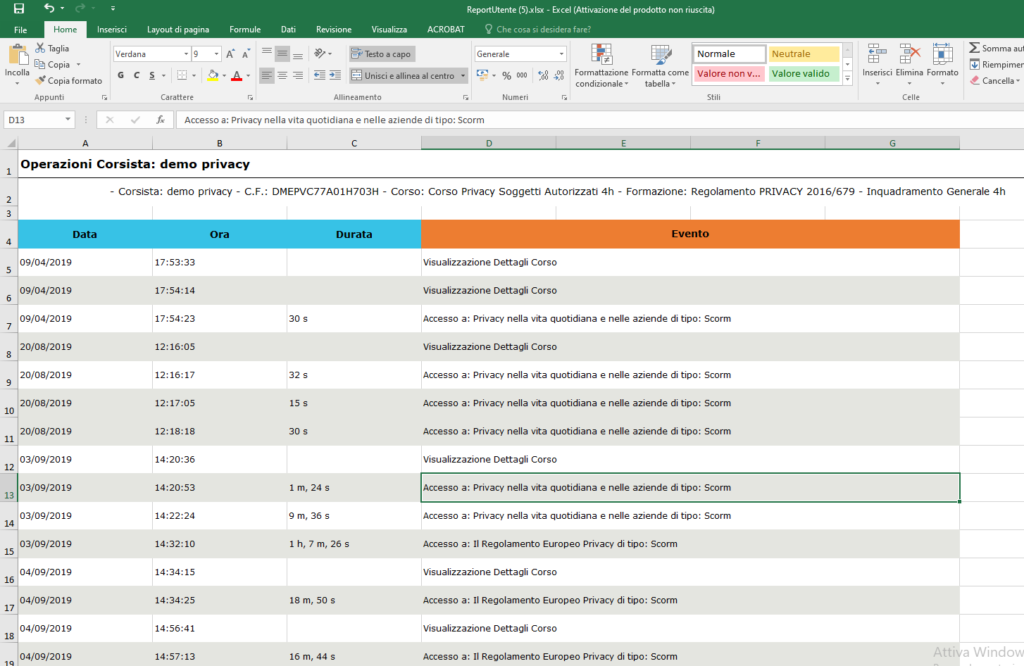
Task: Open the font size 9 dropdown
Action: pyautogui.click(x=217, y=54)
